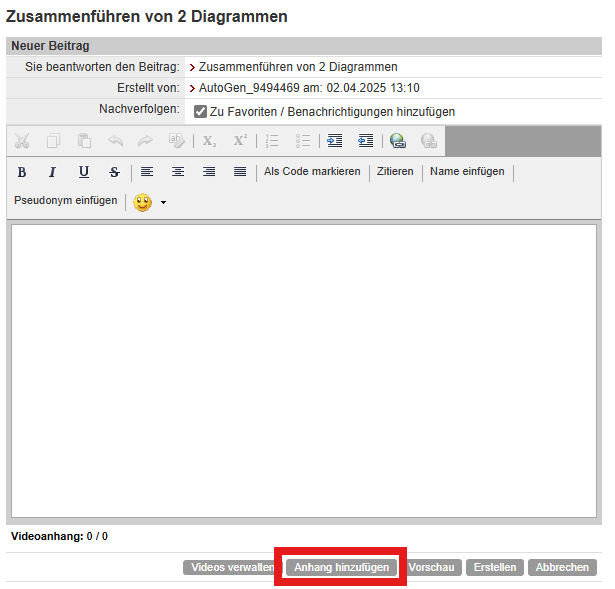Insert a numbered list
This screenshot has width=615, height=589.
(x=272, y=141)
